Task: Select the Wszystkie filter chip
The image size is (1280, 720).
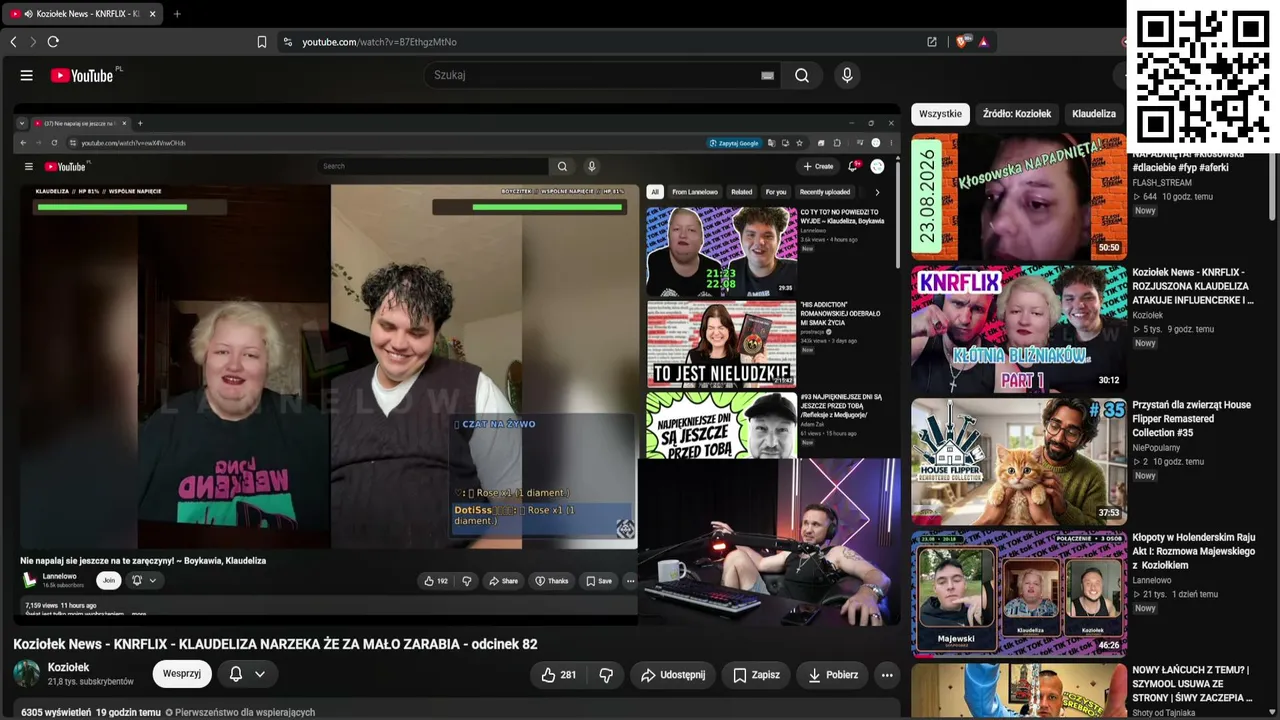Action: (940, 114)
